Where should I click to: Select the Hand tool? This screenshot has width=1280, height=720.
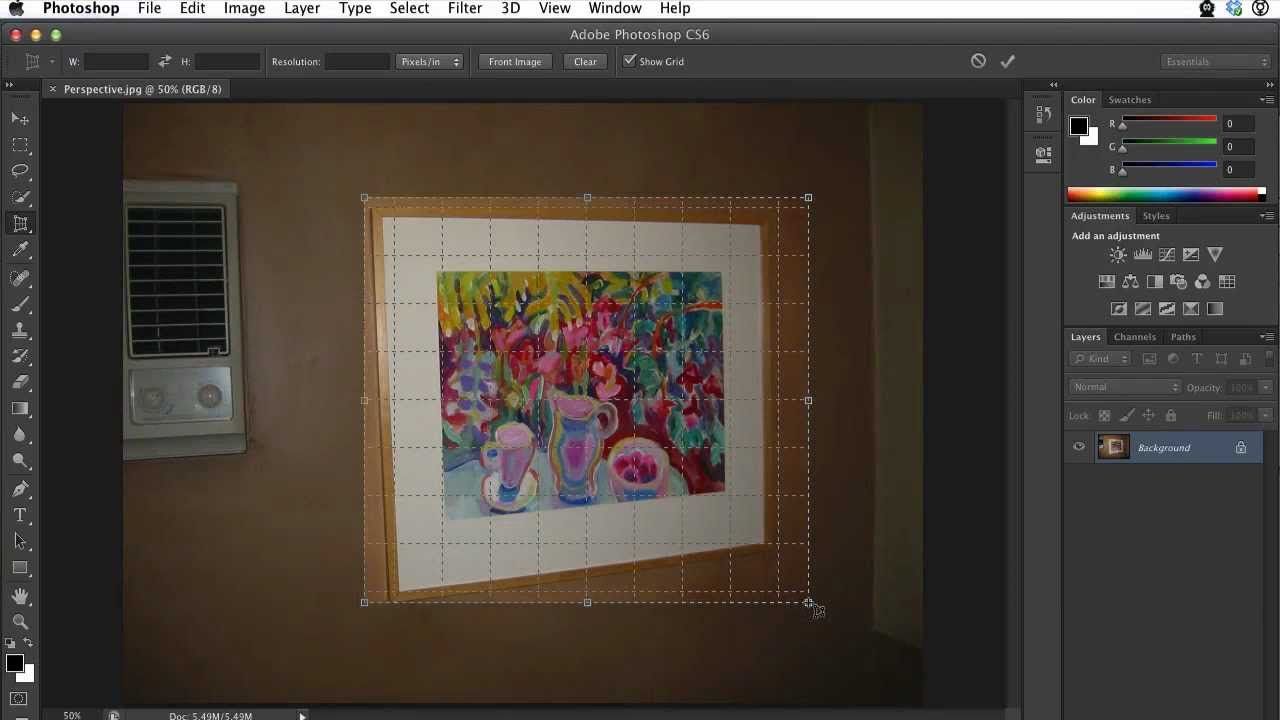coord(20,595)
